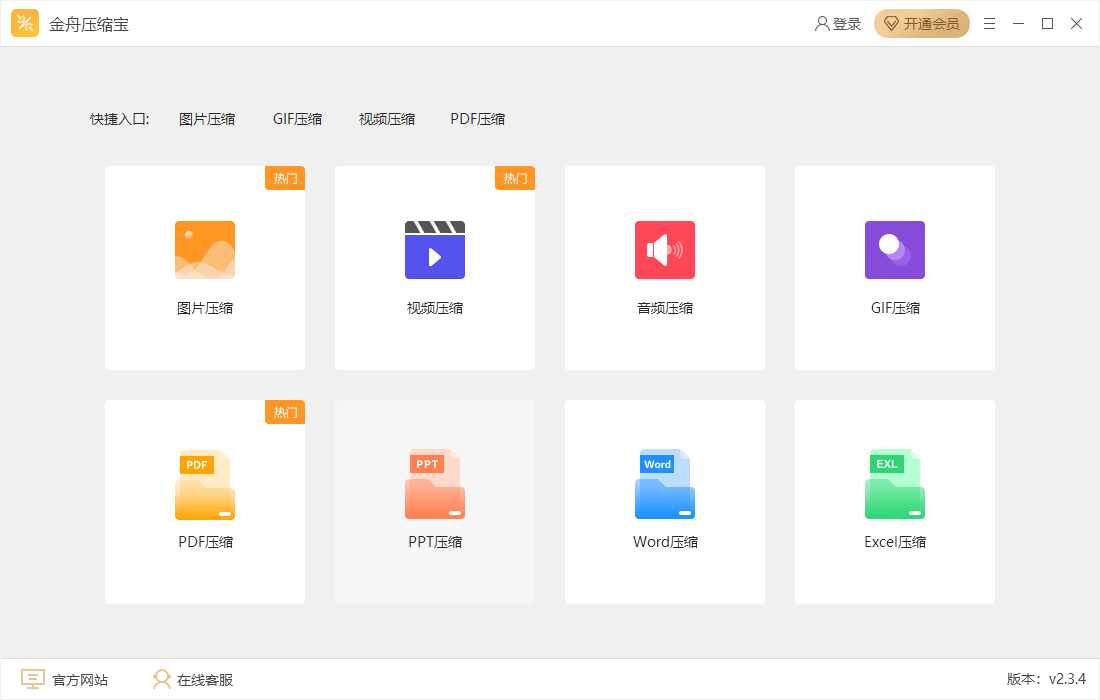Select 图片压缩 from quick entry links
1100x700 pixels.
point(207,118)
